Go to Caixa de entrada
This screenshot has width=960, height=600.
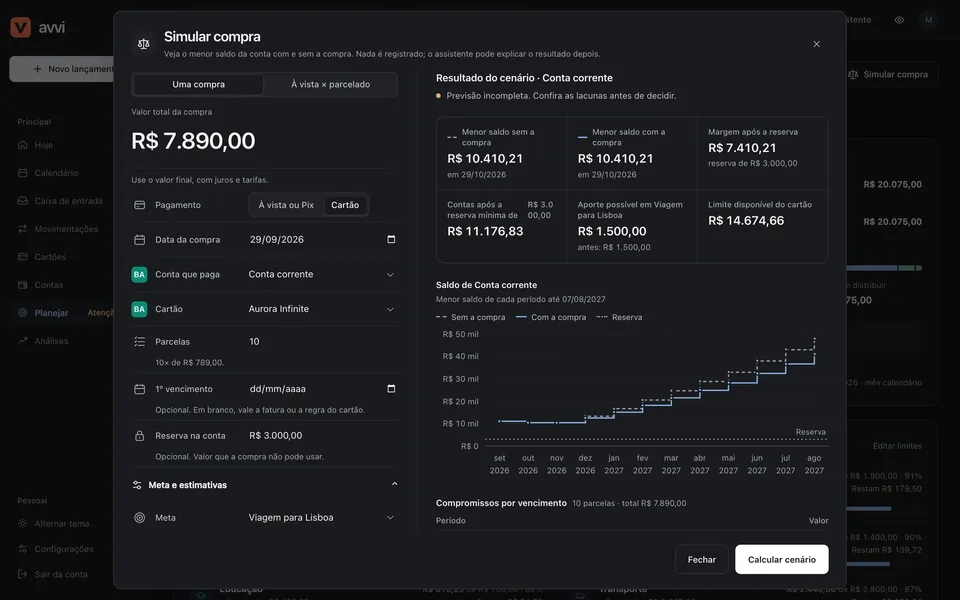point(68,201)
